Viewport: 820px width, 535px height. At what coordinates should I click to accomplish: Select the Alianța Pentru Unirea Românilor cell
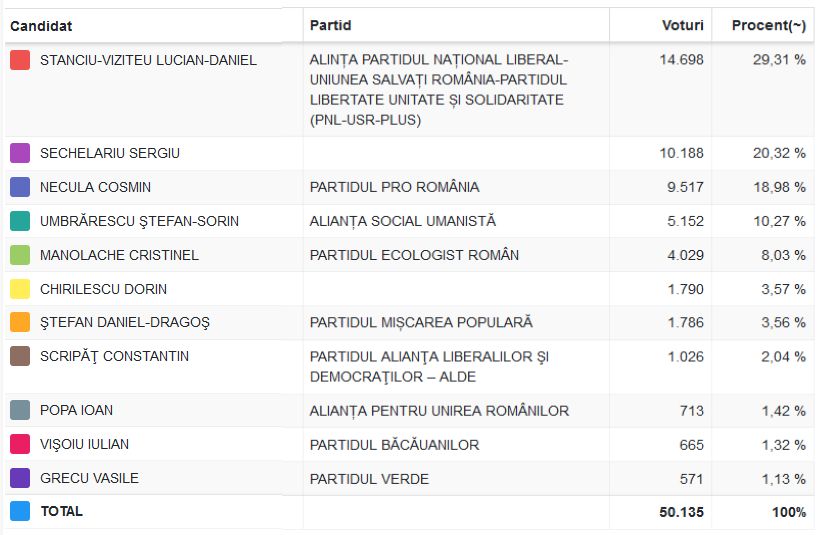439,410
